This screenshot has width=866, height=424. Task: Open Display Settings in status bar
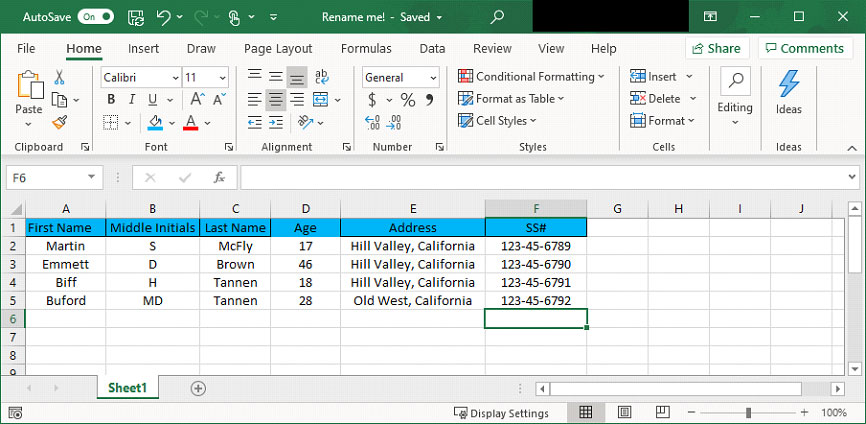[x=501, y=413]
